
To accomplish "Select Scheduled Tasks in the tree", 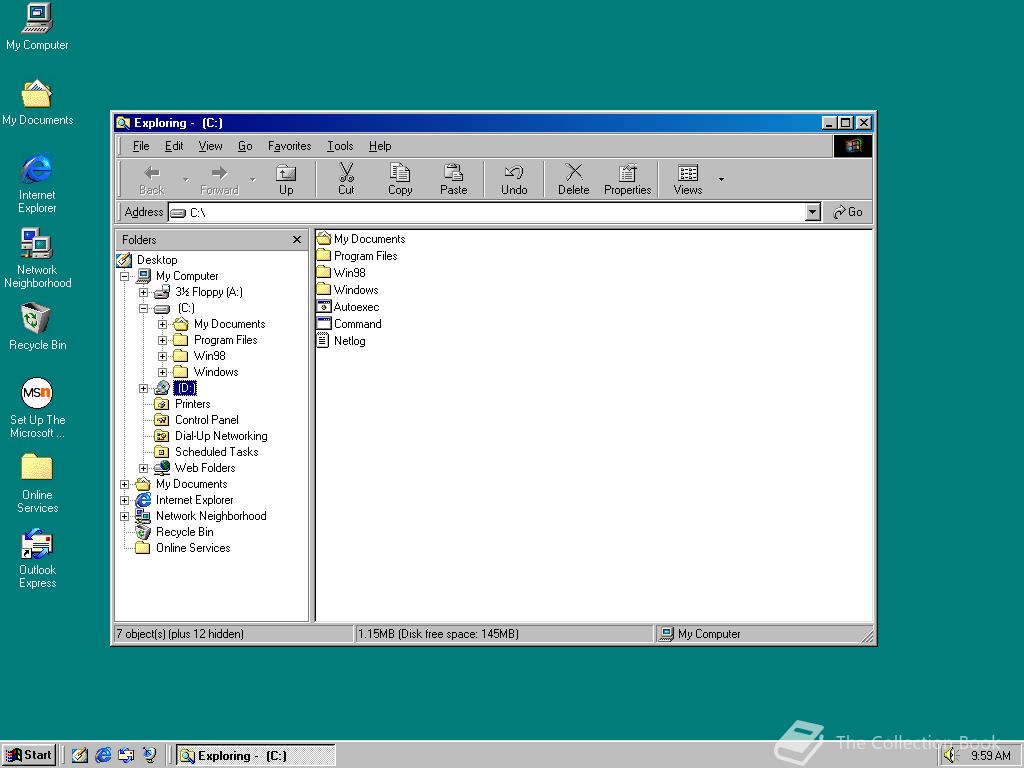I will click(216, 452).
